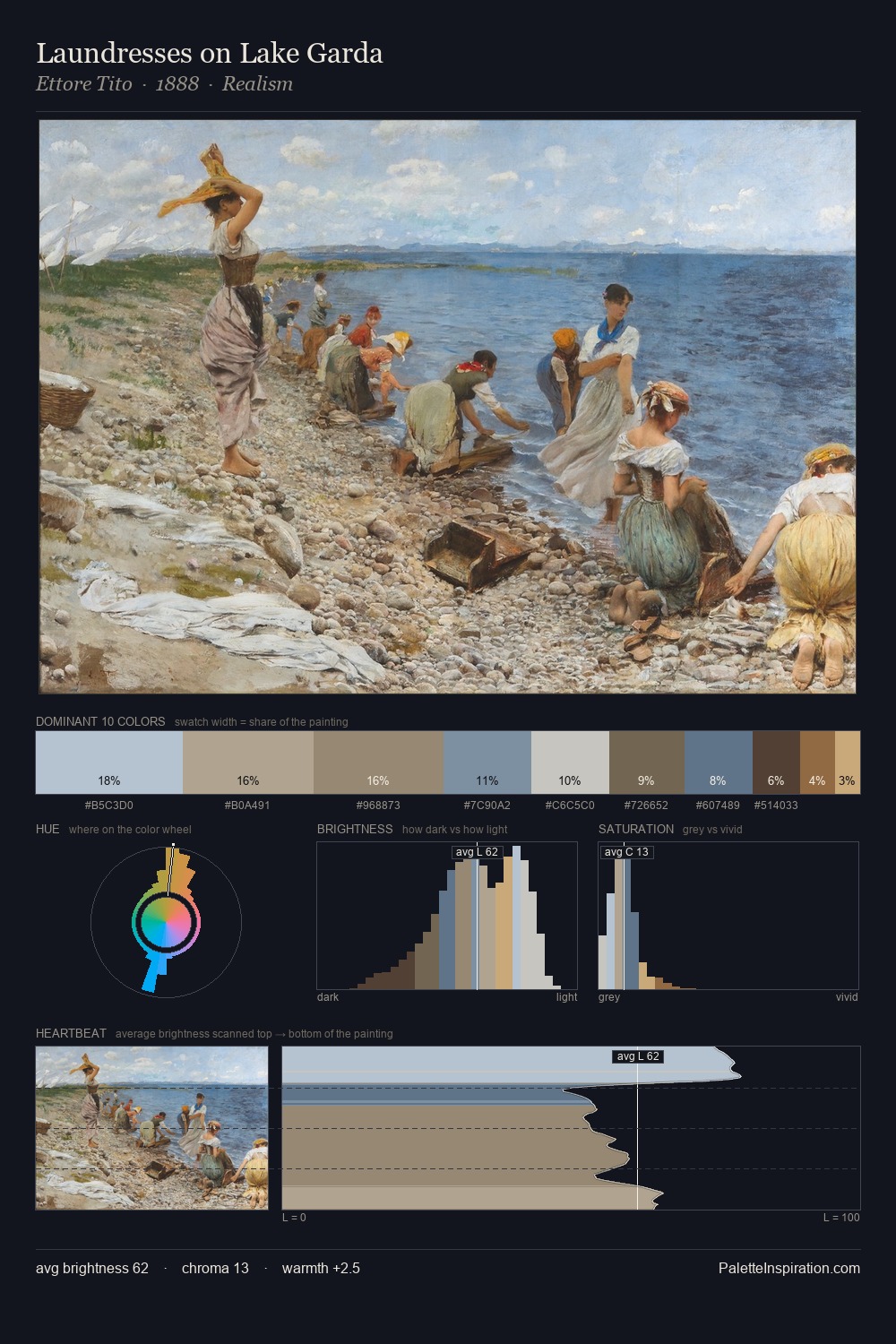Image resolution: width=896 pixels, height=1344 pixels.
Task: Click 'avg L 62' marker in heartbeat chart
Action: tap(638, 1056)
